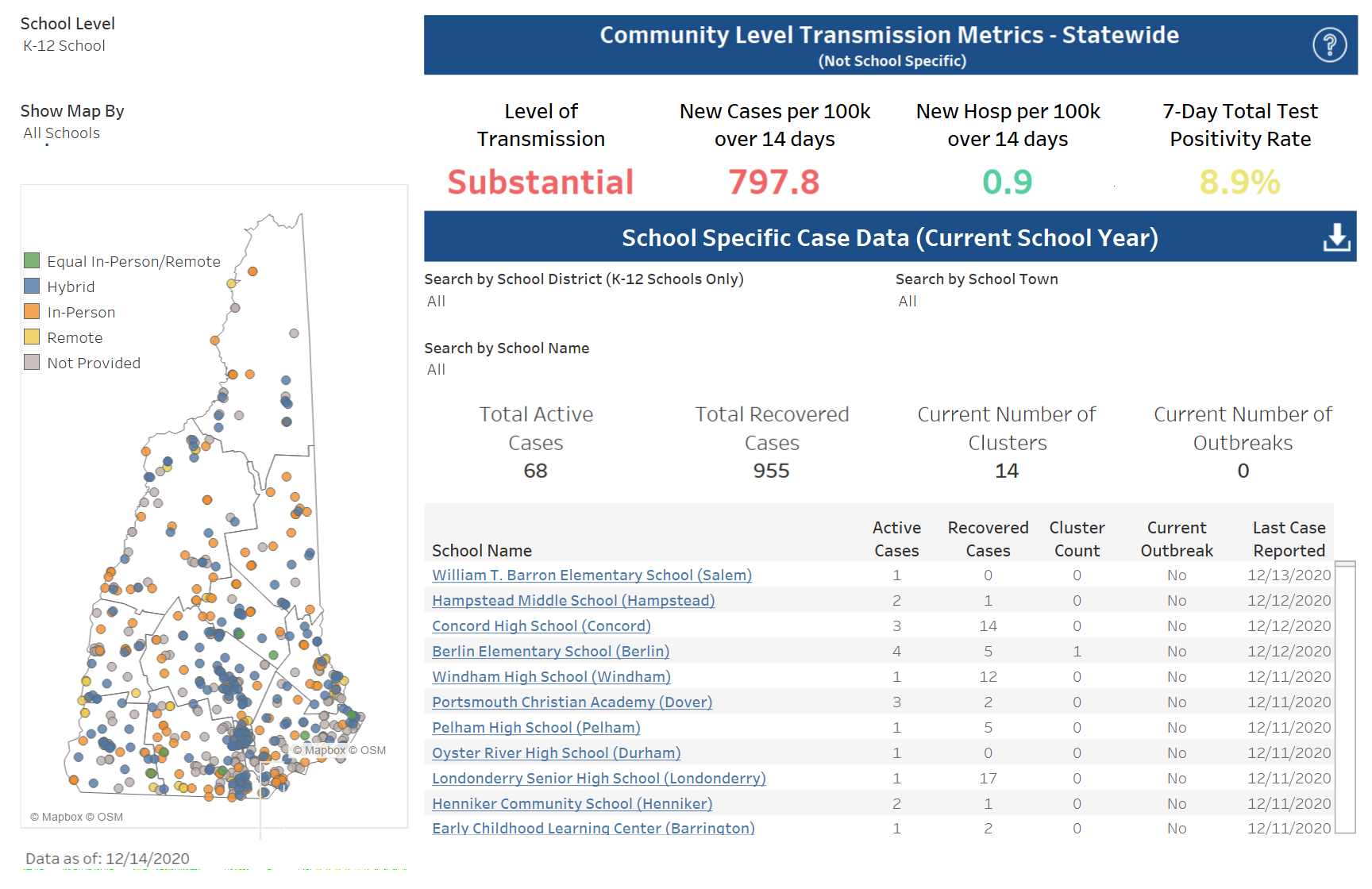
Task: Open Berlin Elementary School (Berlin) link
Action: [550, 652]
